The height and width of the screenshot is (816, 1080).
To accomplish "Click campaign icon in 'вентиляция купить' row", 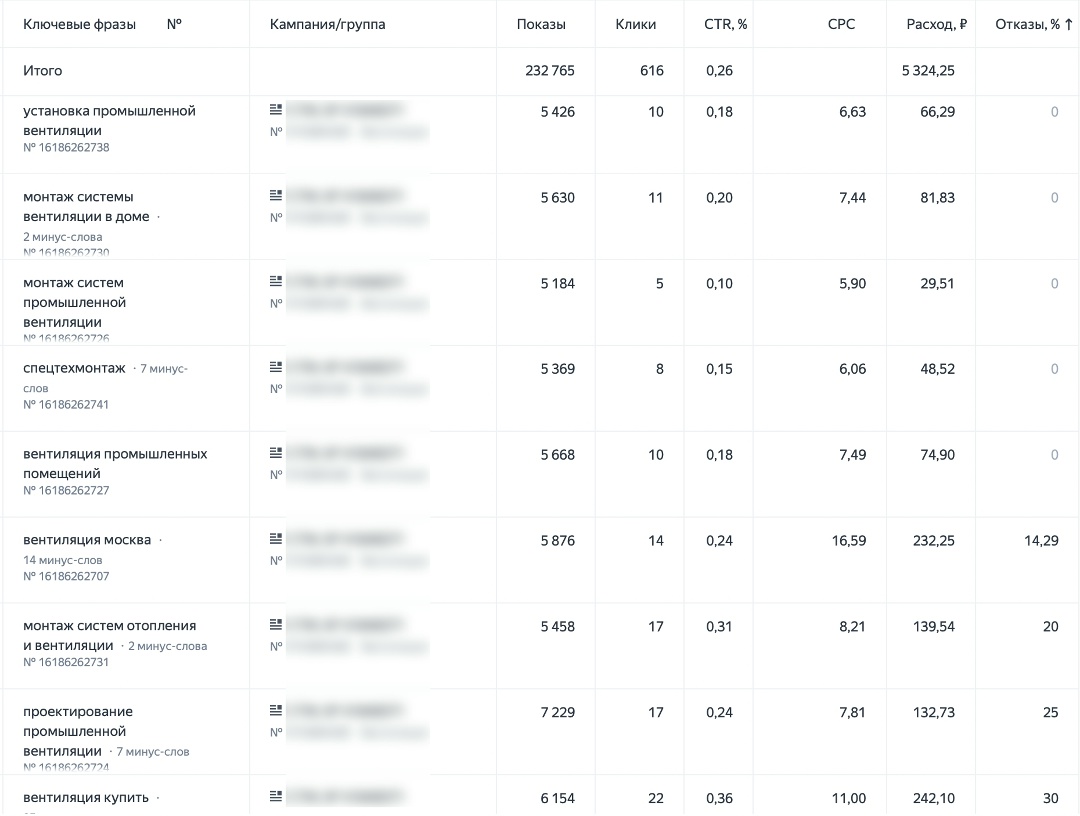I will tap(276, 796).
